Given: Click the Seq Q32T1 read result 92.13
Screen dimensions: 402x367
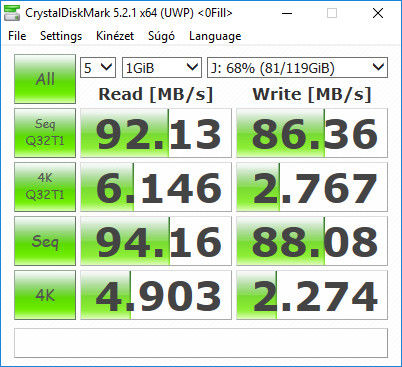Looking at the screenshot, I should (156, 133).
